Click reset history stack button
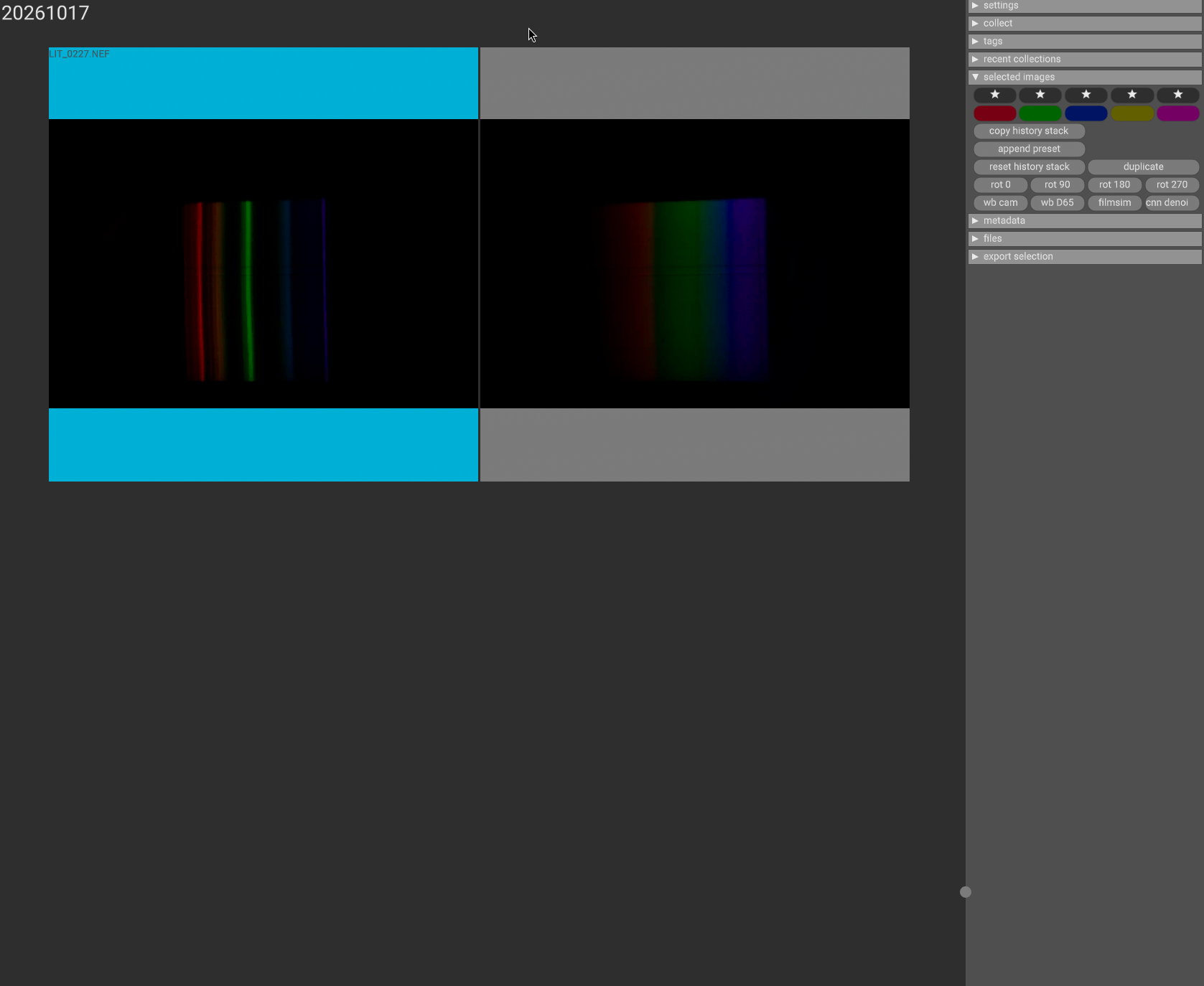Image resolution: width=1204 pixels, height=986 pixels. 1029,166
